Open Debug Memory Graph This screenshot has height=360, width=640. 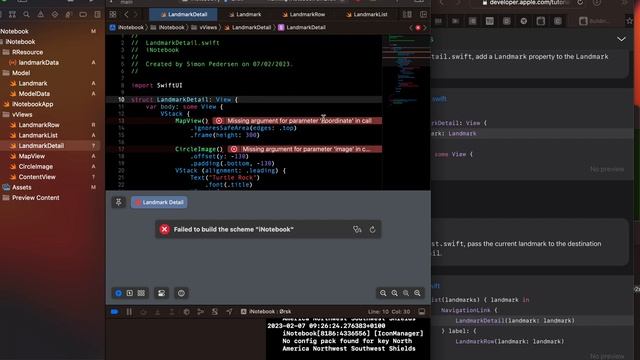click(200, 312)
